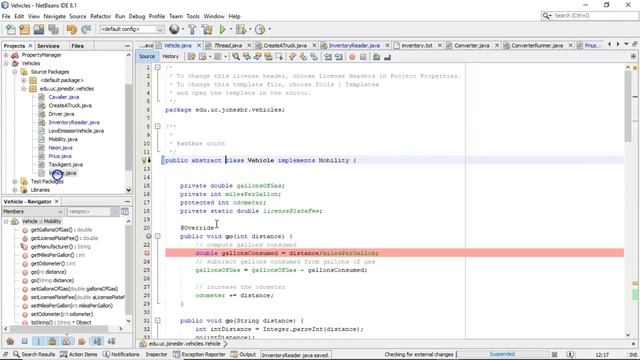
Task: Click the Last Edit editor toolbar icon
Action: [191, 57]
